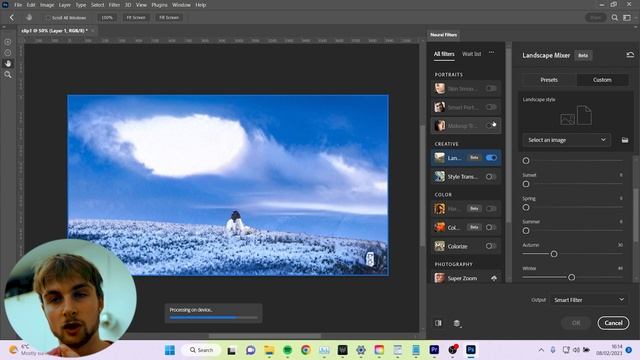Select the Zoom magnifier tool in left toolbar

8,75
